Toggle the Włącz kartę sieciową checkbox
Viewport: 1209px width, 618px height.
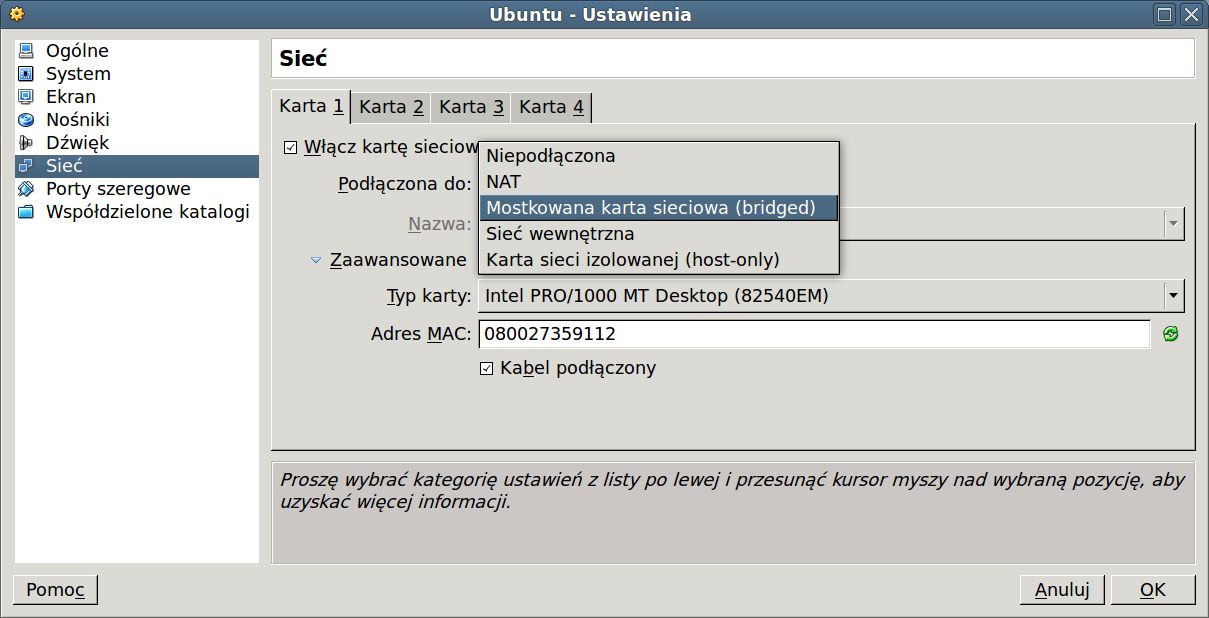pyautogui.click(x=291, y=148)
